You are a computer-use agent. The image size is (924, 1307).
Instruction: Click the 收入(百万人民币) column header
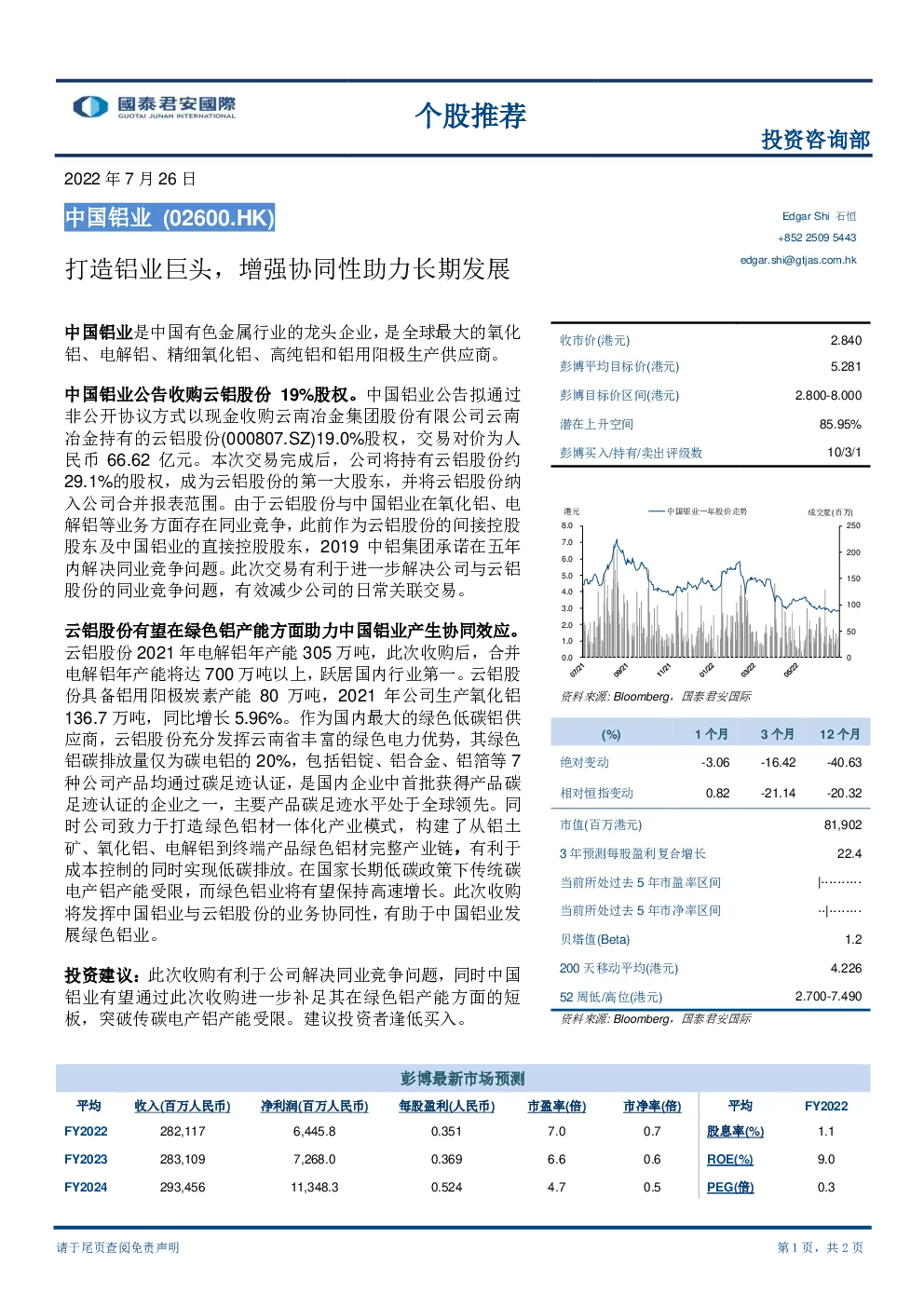coord(183,1107)
